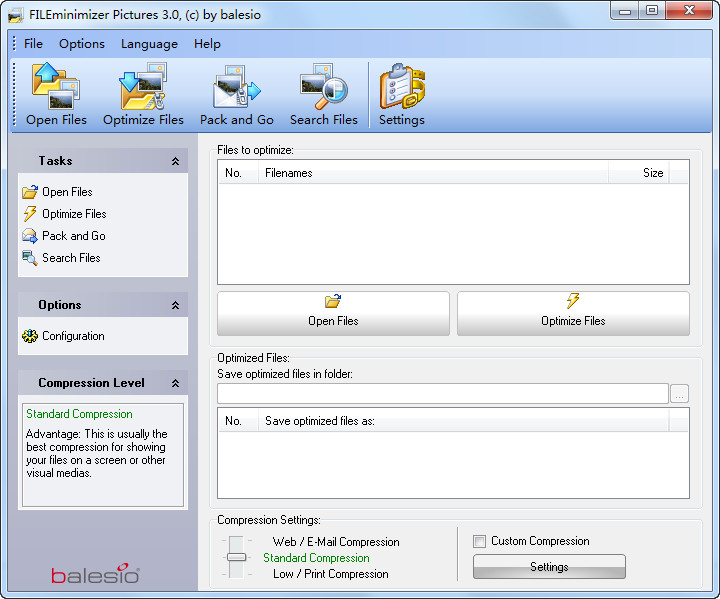Click the magnifier icon beside Search Files task
This screenshot has width=720, height=599.
pyautogui.click(x=30, y=258)
